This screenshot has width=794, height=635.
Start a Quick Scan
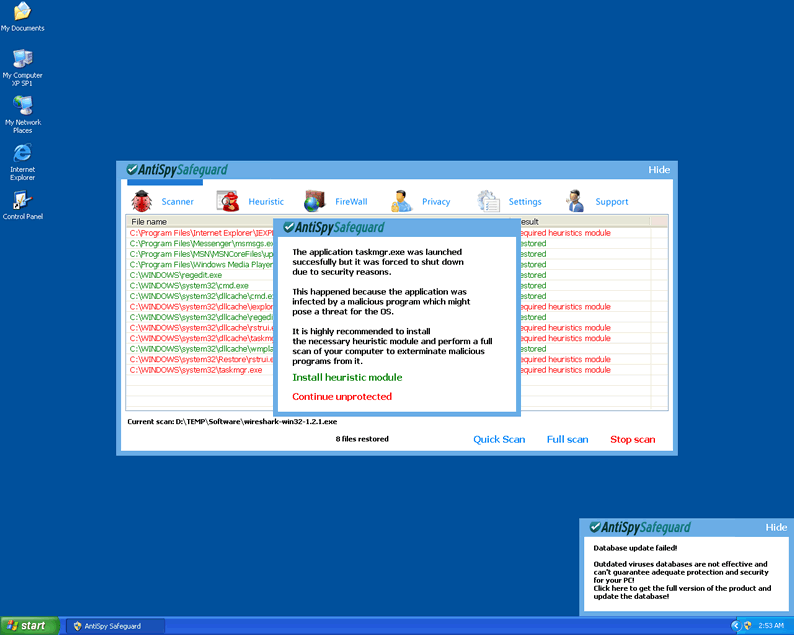pyautogui.click(x=499, y=440)
